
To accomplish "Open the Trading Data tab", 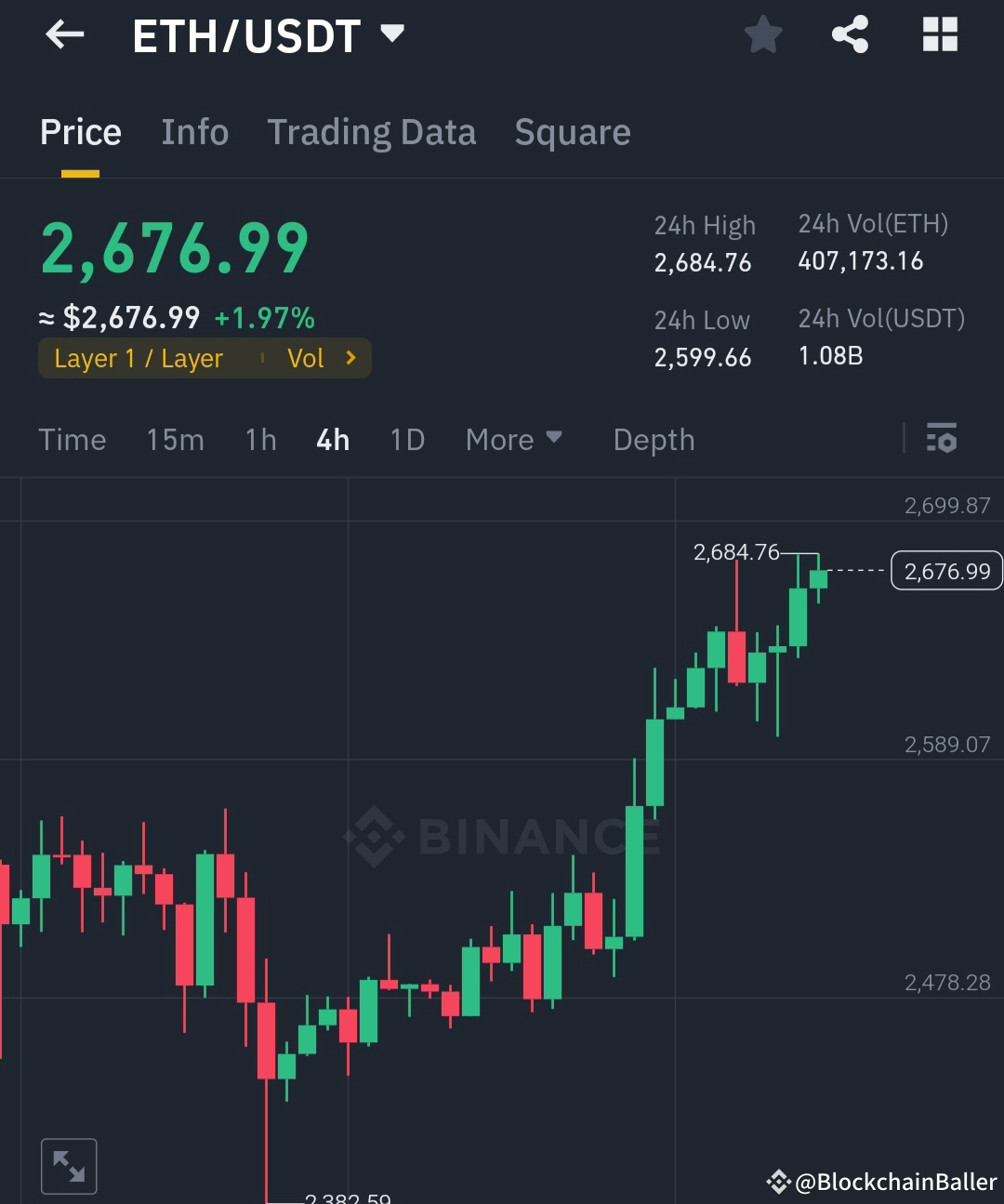I will [372, 132].
